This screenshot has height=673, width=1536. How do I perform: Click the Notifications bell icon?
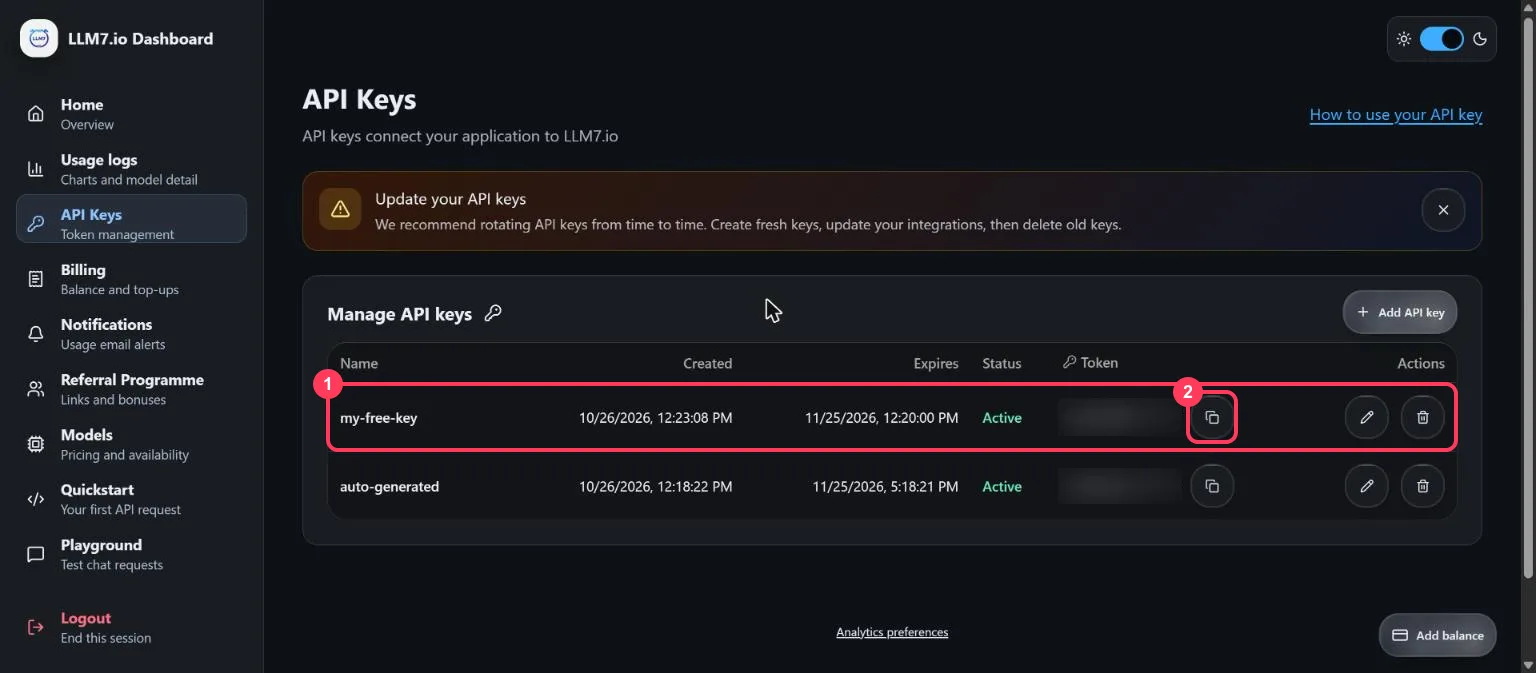[x=36, y=334]
